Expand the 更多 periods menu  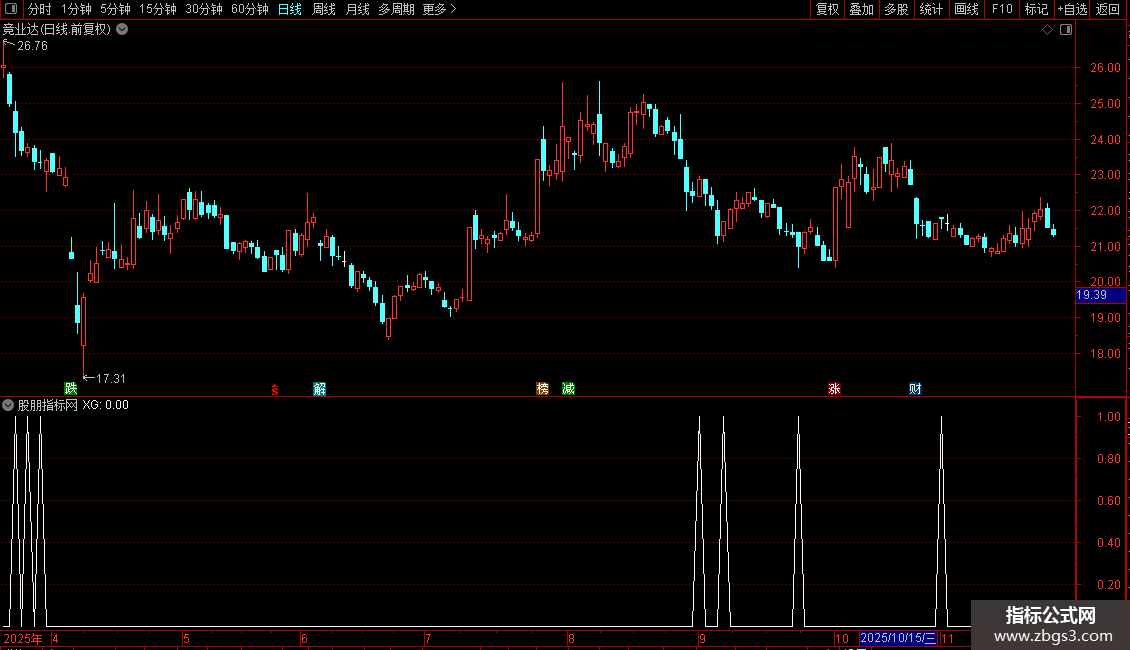[440, 9]
